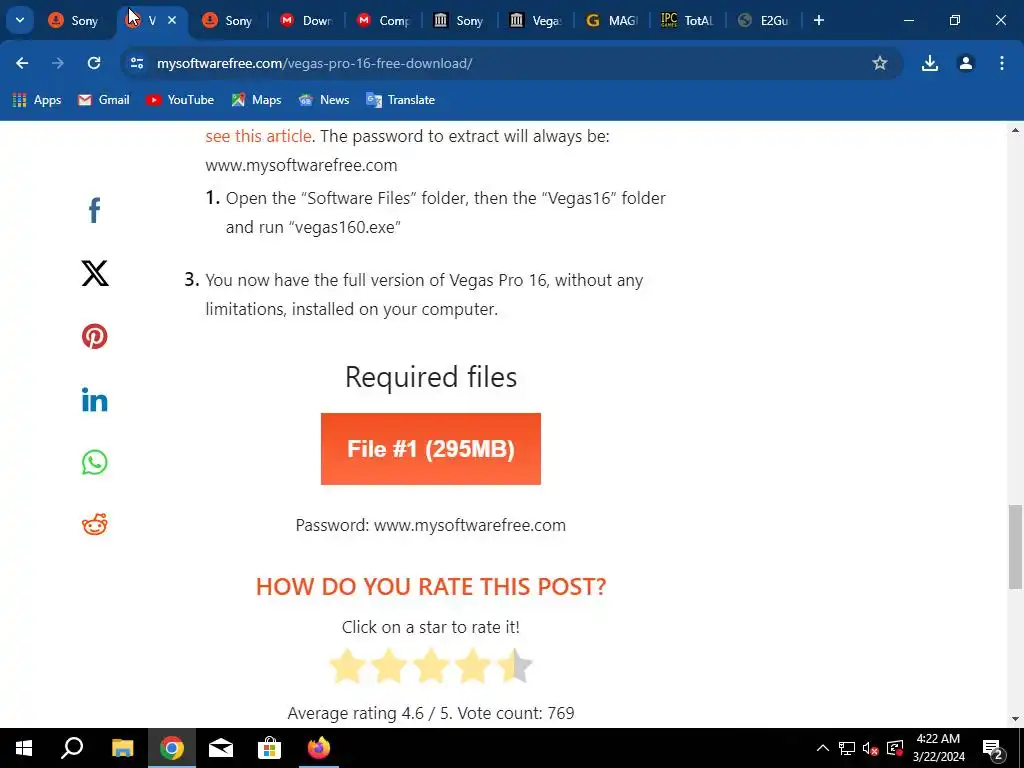Click the 'Required files' heading
Screen dimensions: 1024x768
[430, 377]
